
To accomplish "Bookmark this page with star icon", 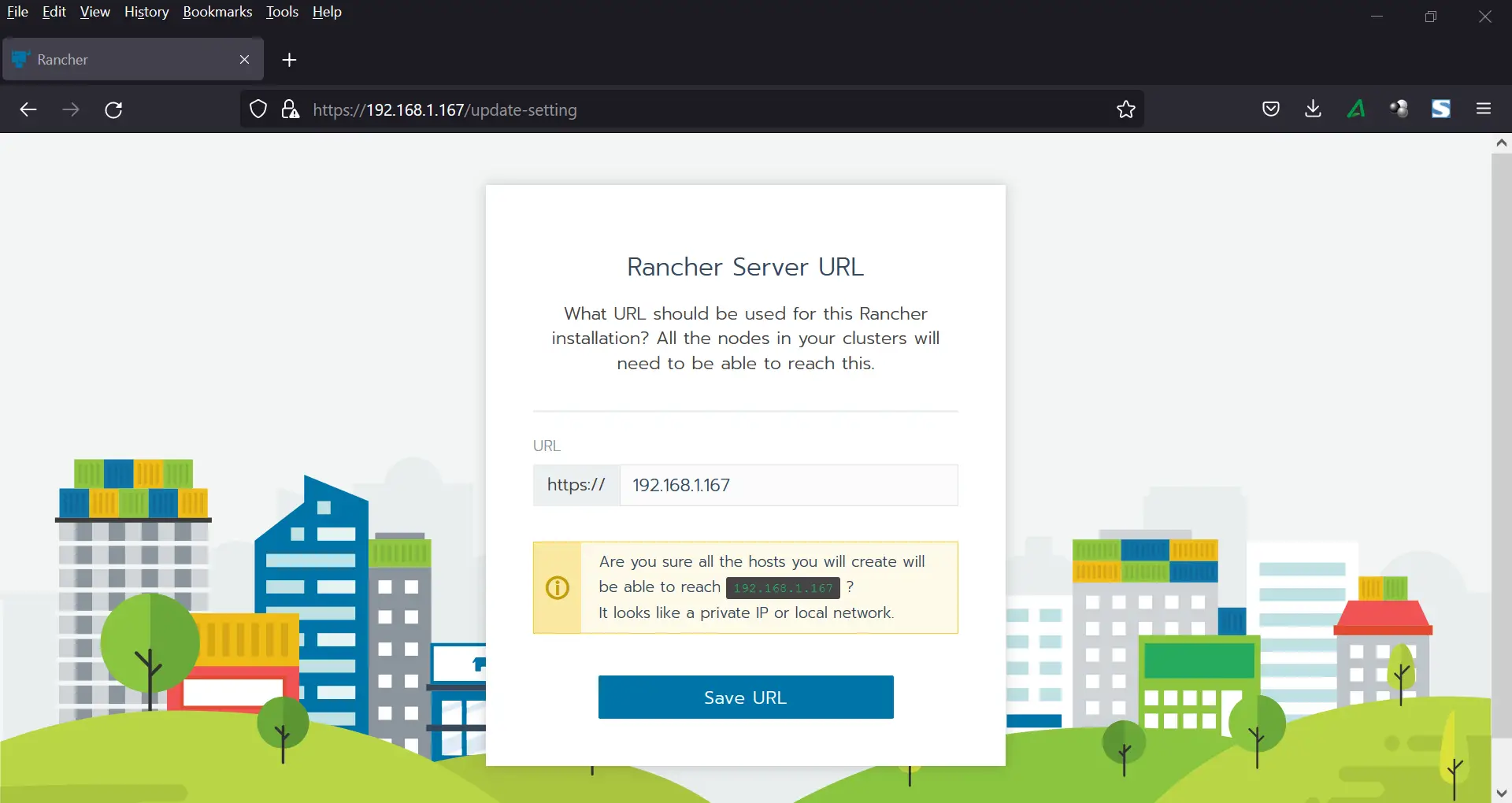I will [x=1126, y=109].
